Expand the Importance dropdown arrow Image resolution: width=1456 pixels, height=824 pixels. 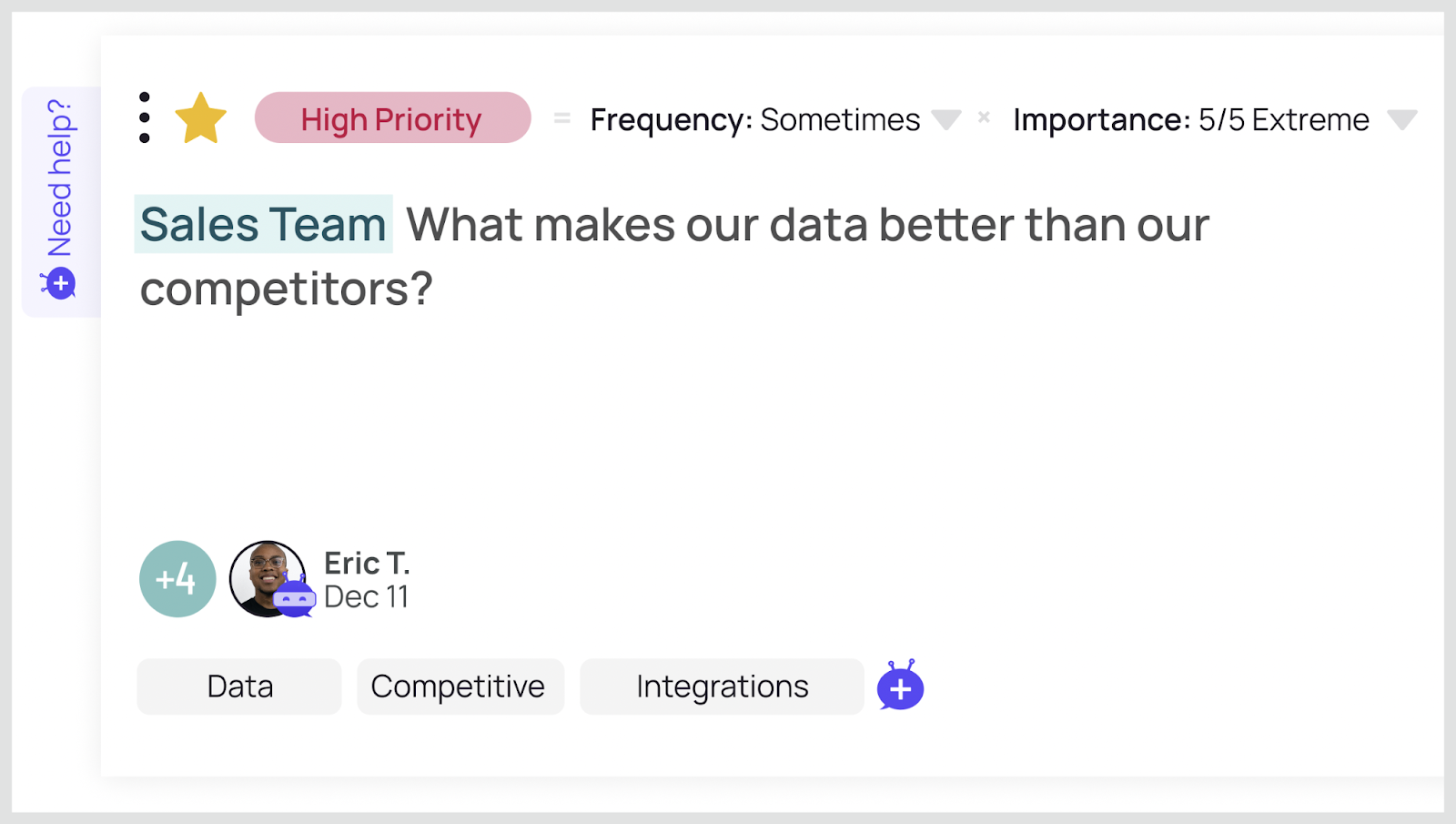pos(1401,119)
